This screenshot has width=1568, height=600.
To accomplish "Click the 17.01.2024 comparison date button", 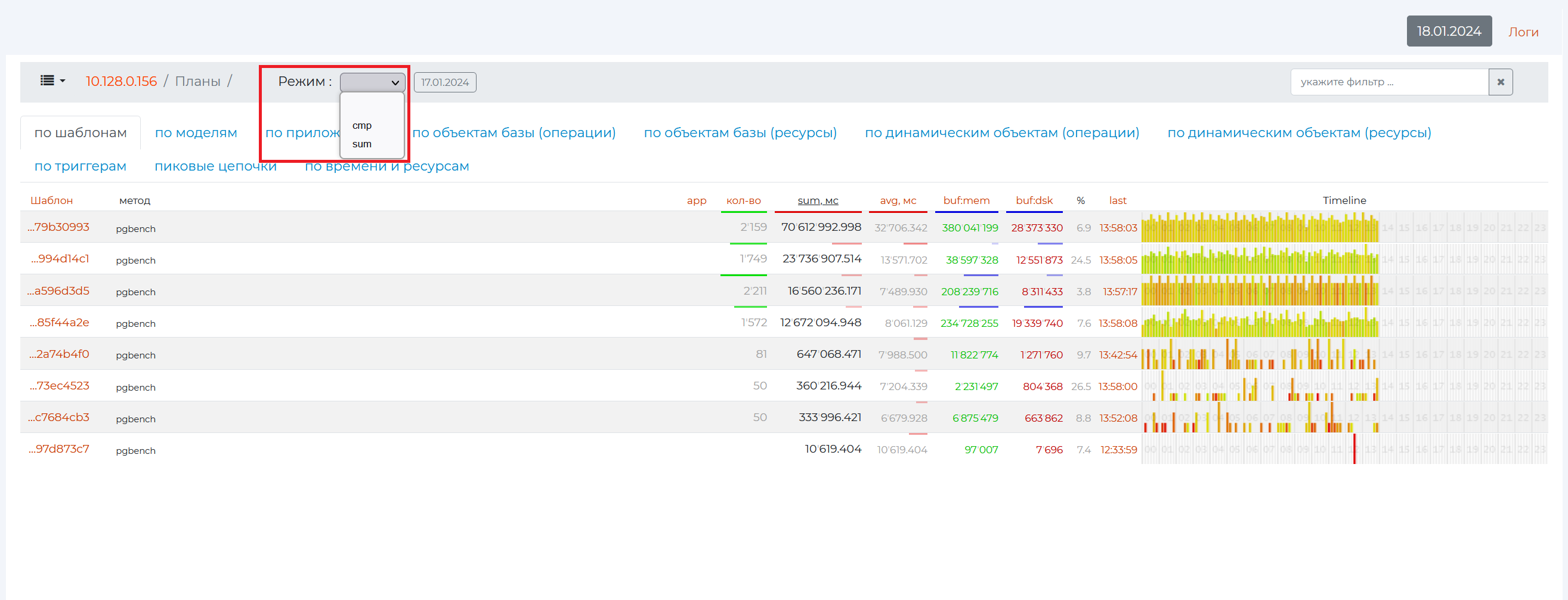I will 444,82.
